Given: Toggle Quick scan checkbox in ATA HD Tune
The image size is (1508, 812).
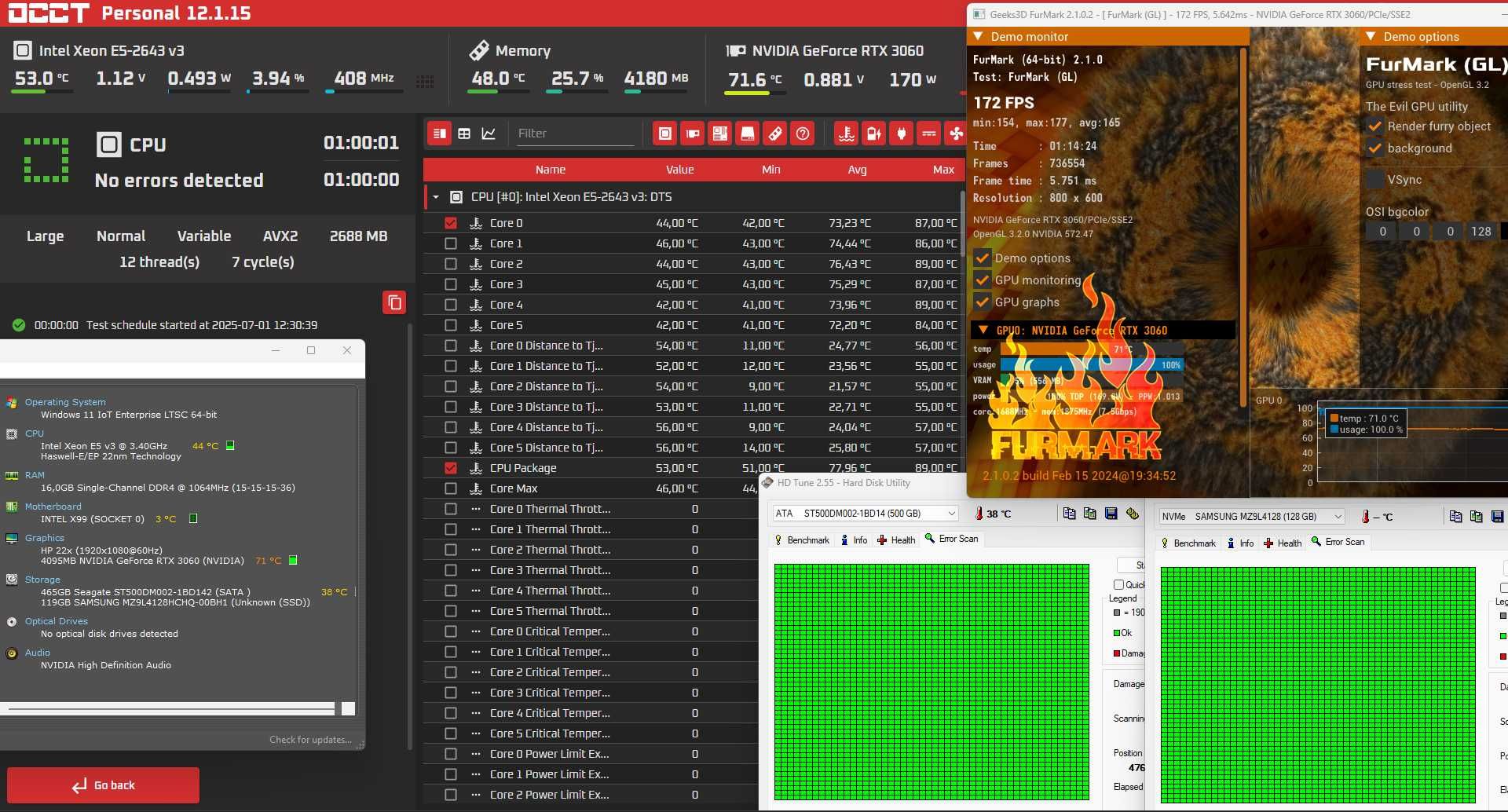Looking at the screenshot, I should point(1118,585).
